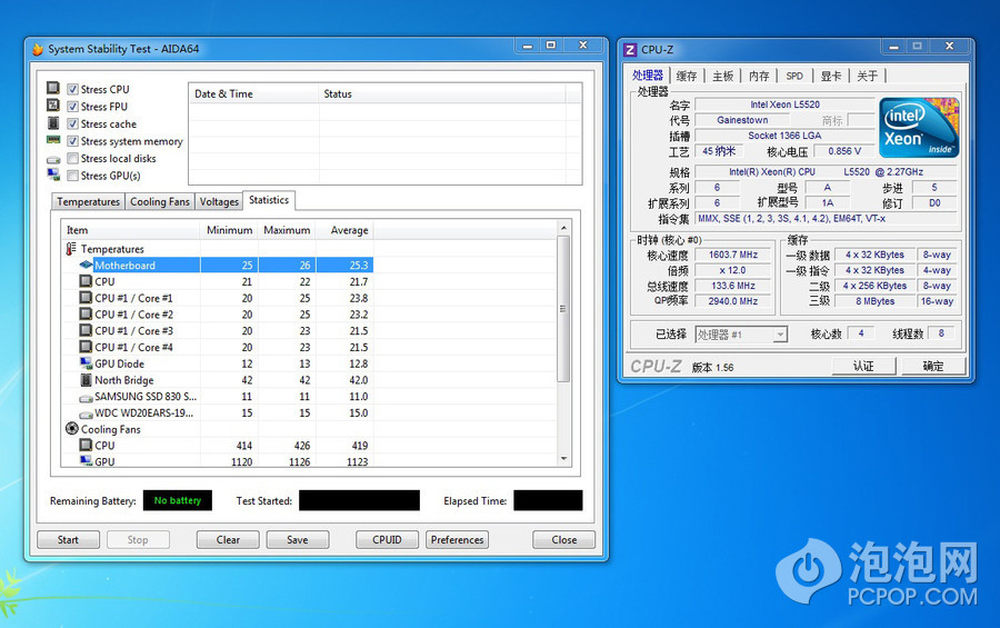Viewport: 1000px width, 628px height.
Task: Click the Close button in AIDA64
Action: pos(564,540)
